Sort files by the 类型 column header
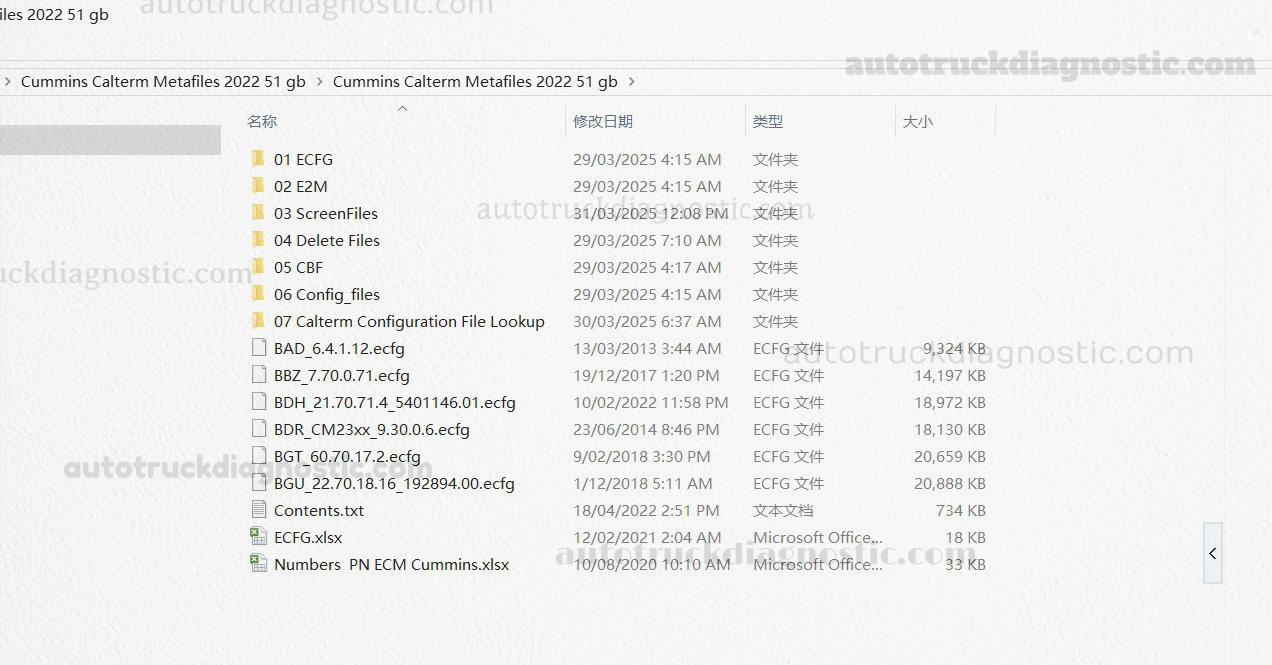This screenshot has width=1272, height=665. pyautogui.click(x=768, y=121)
